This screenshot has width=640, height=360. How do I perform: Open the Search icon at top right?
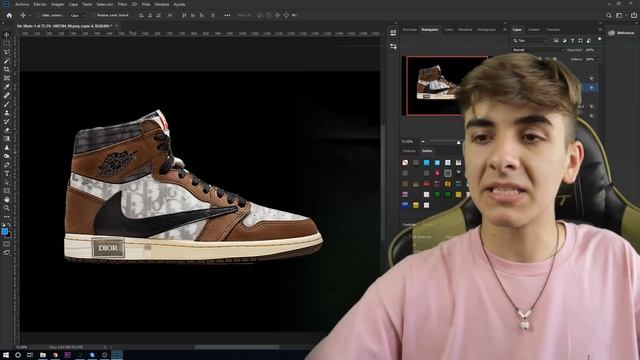point(609,16)
